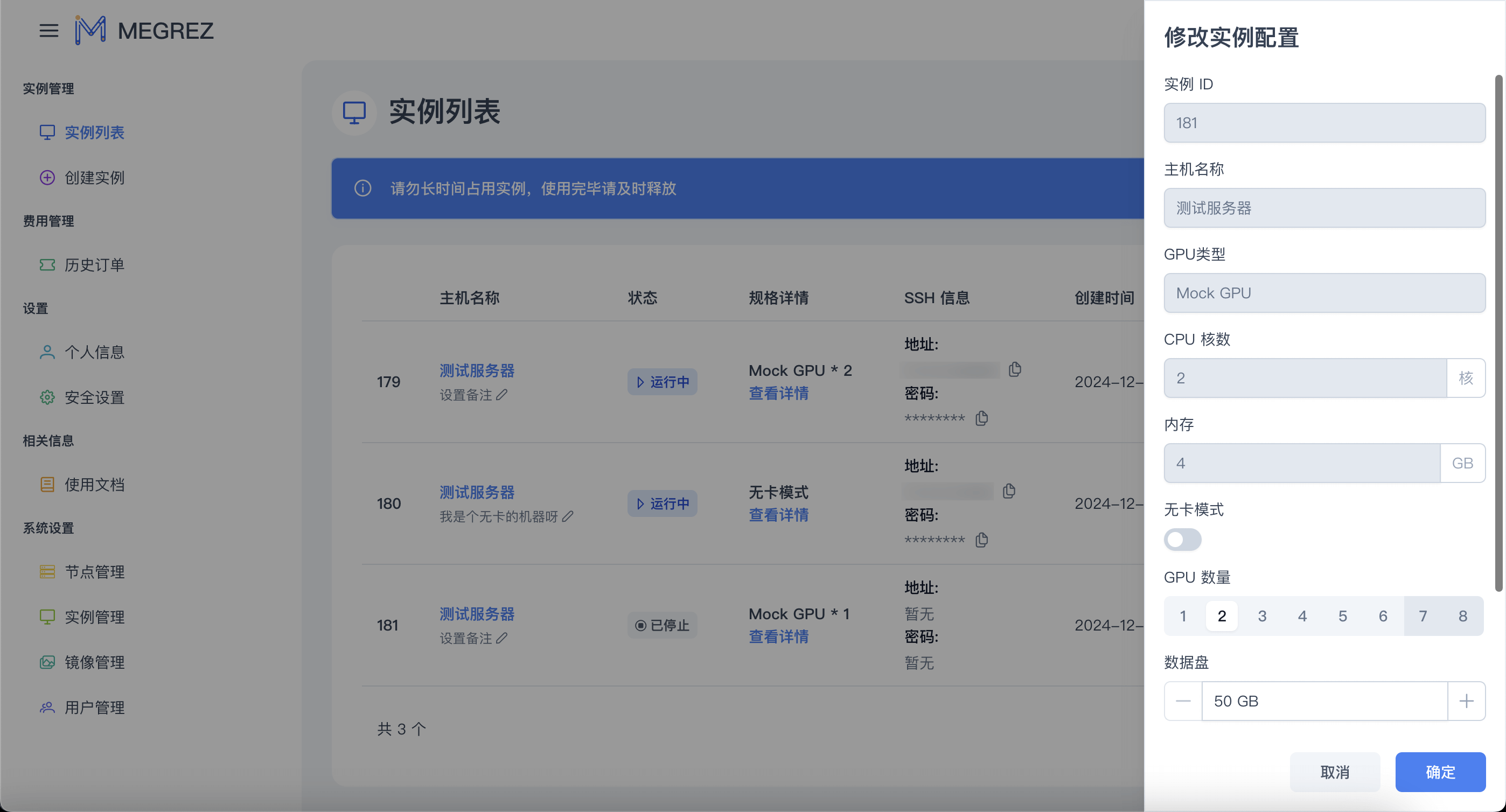Click the MEGREZ logo icon

point(90,30)
